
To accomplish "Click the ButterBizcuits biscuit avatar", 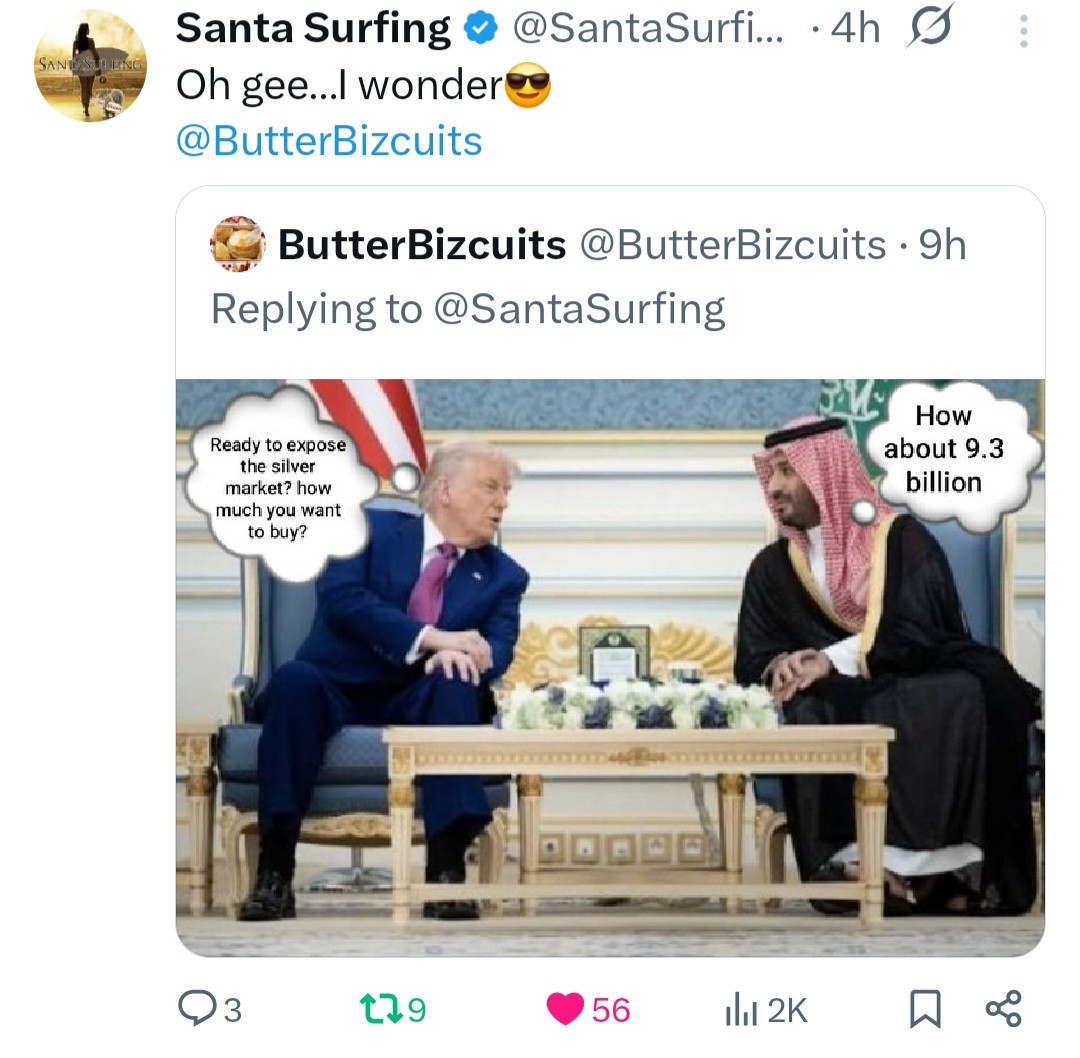I will [237, 245].
